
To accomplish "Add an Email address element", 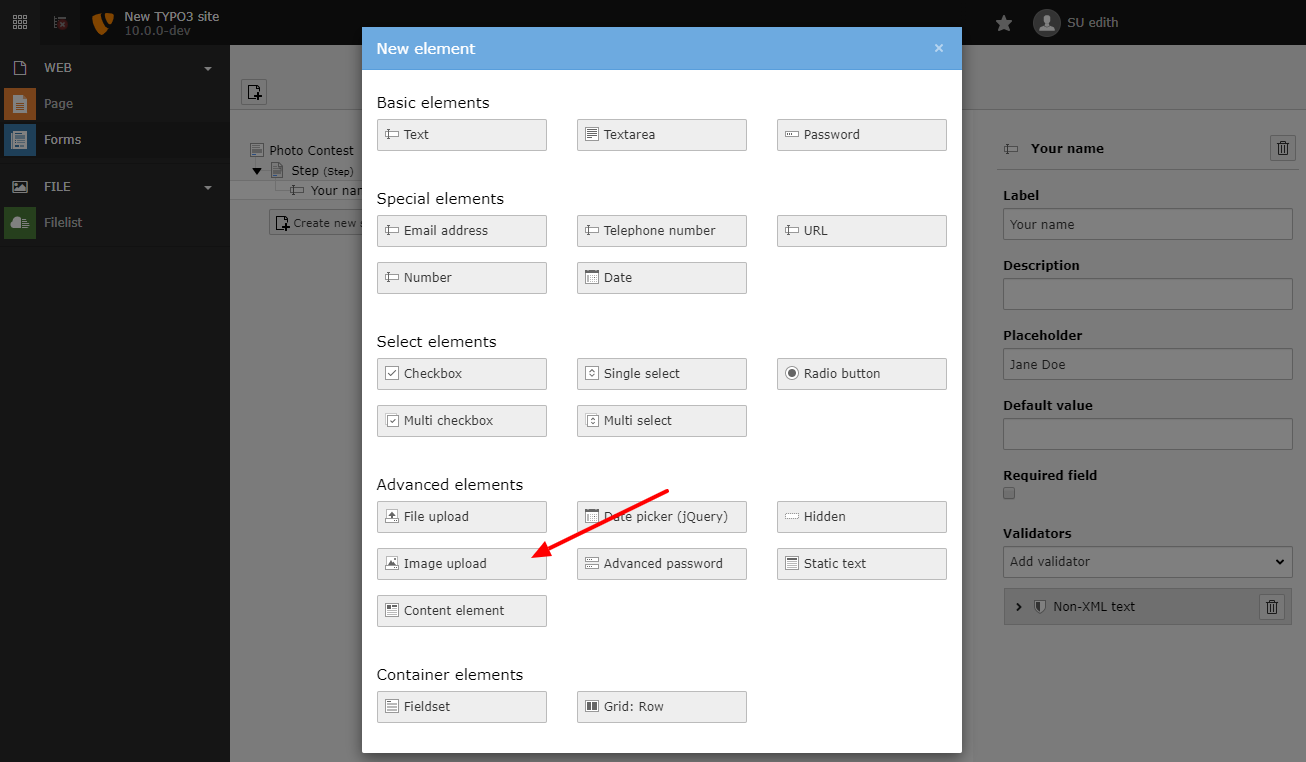I will tap(461, 231).
